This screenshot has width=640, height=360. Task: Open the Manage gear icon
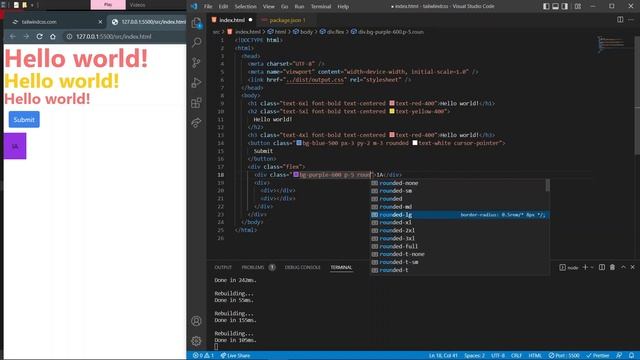[x=196, y=340]
